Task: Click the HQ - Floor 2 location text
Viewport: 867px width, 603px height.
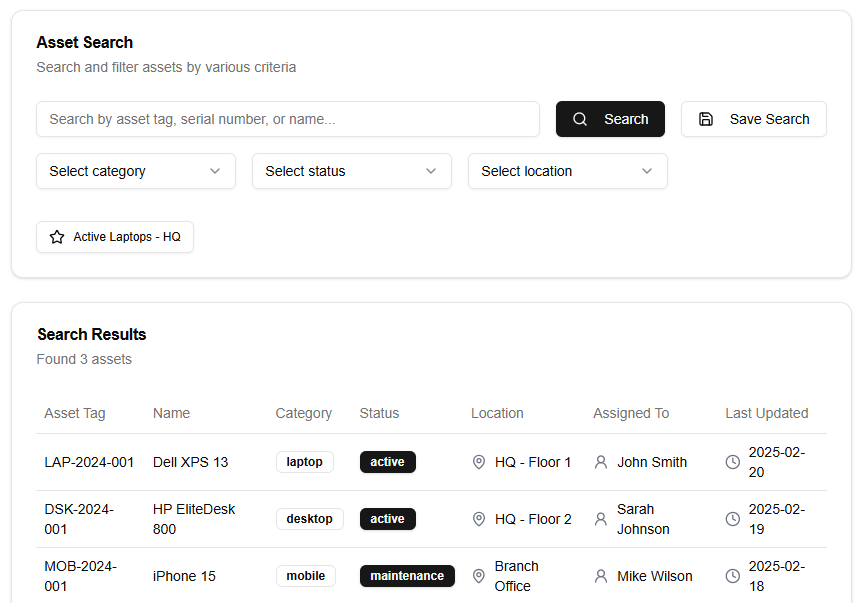Action: pyautogui.click(x=533, y=519)
